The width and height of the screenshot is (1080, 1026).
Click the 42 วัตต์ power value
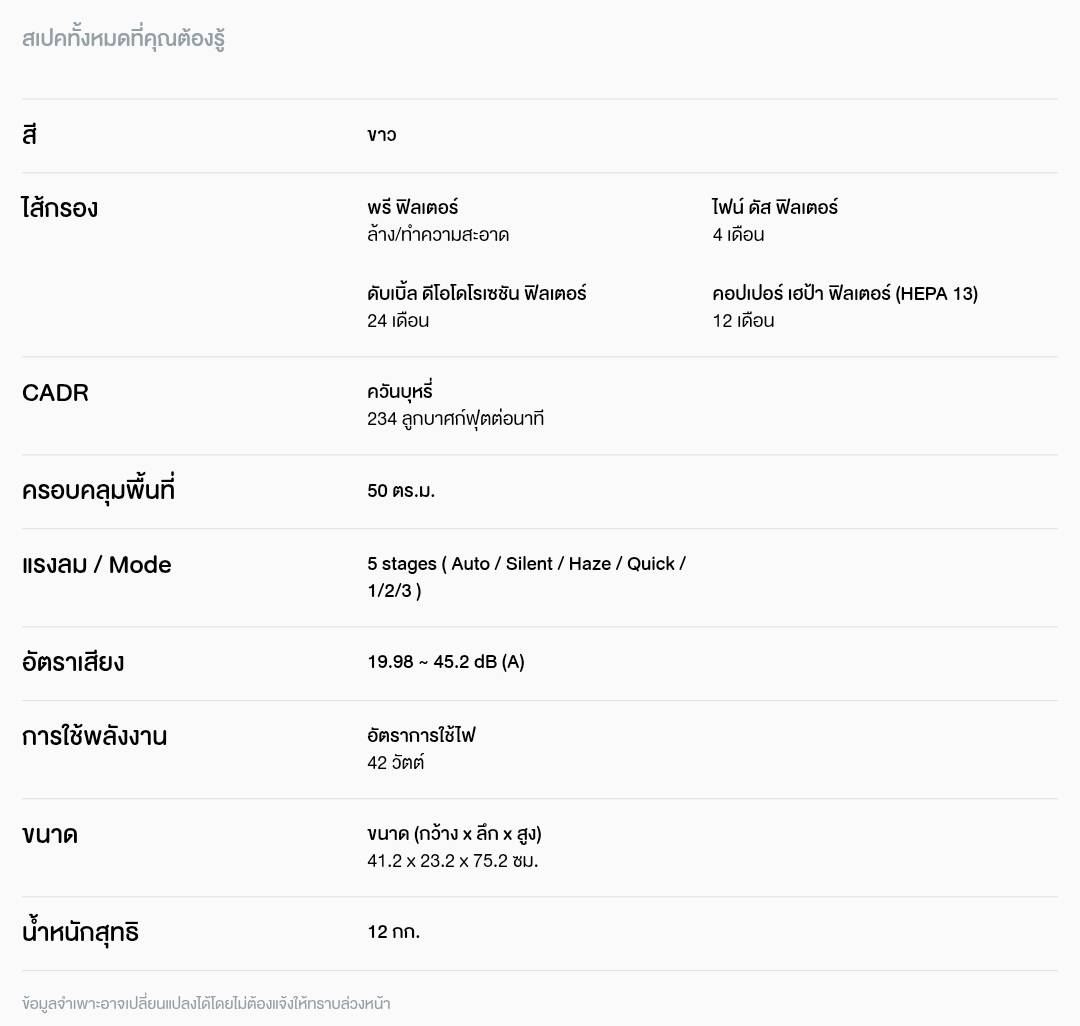(395, 763)
